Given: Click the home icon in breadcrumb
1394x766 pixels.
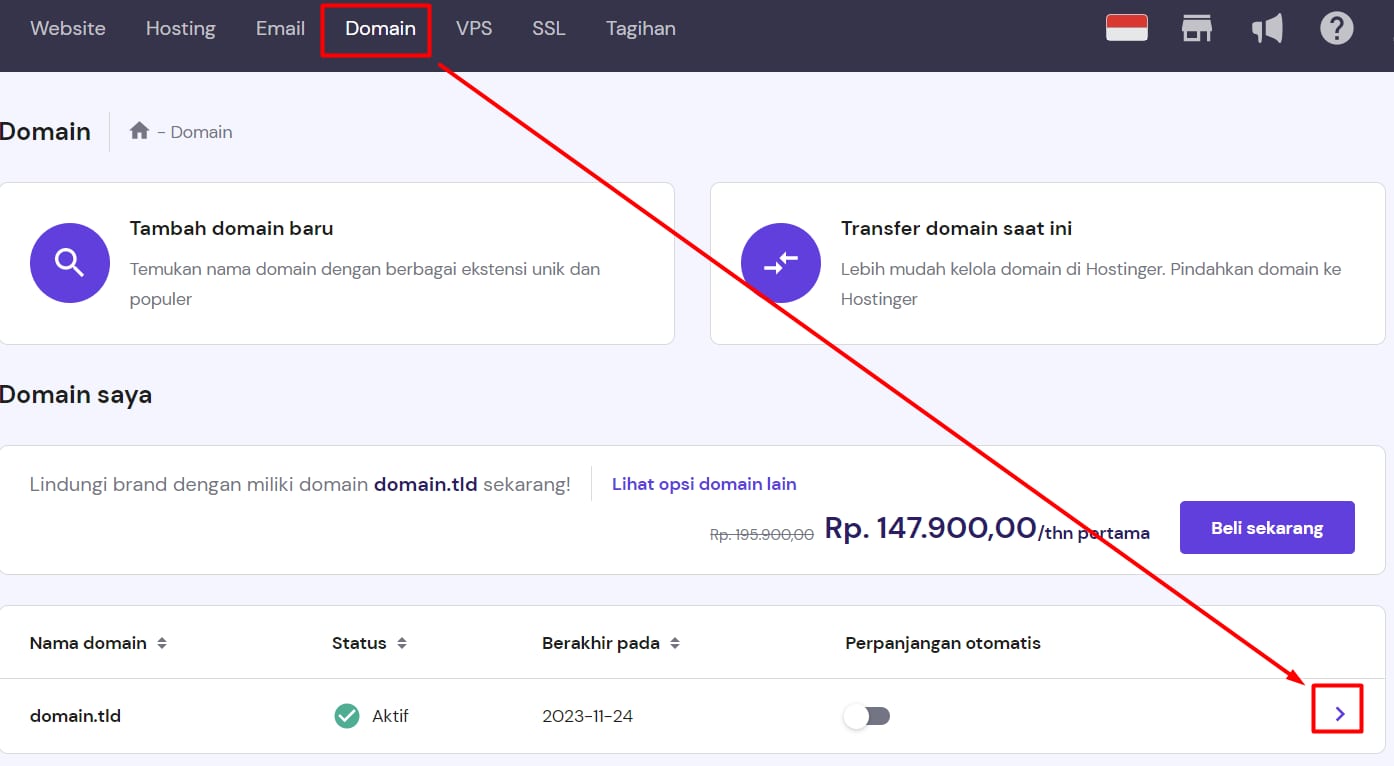Looking at the screenshot, I should 139,131.
